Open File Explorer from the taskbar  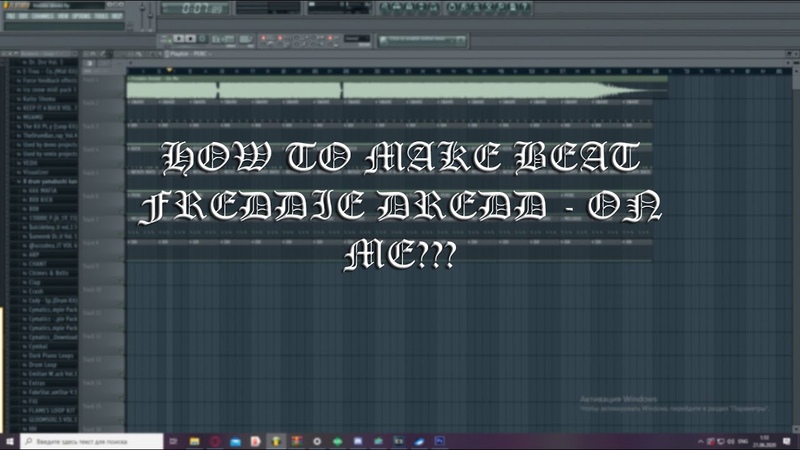tap(194, 441)
